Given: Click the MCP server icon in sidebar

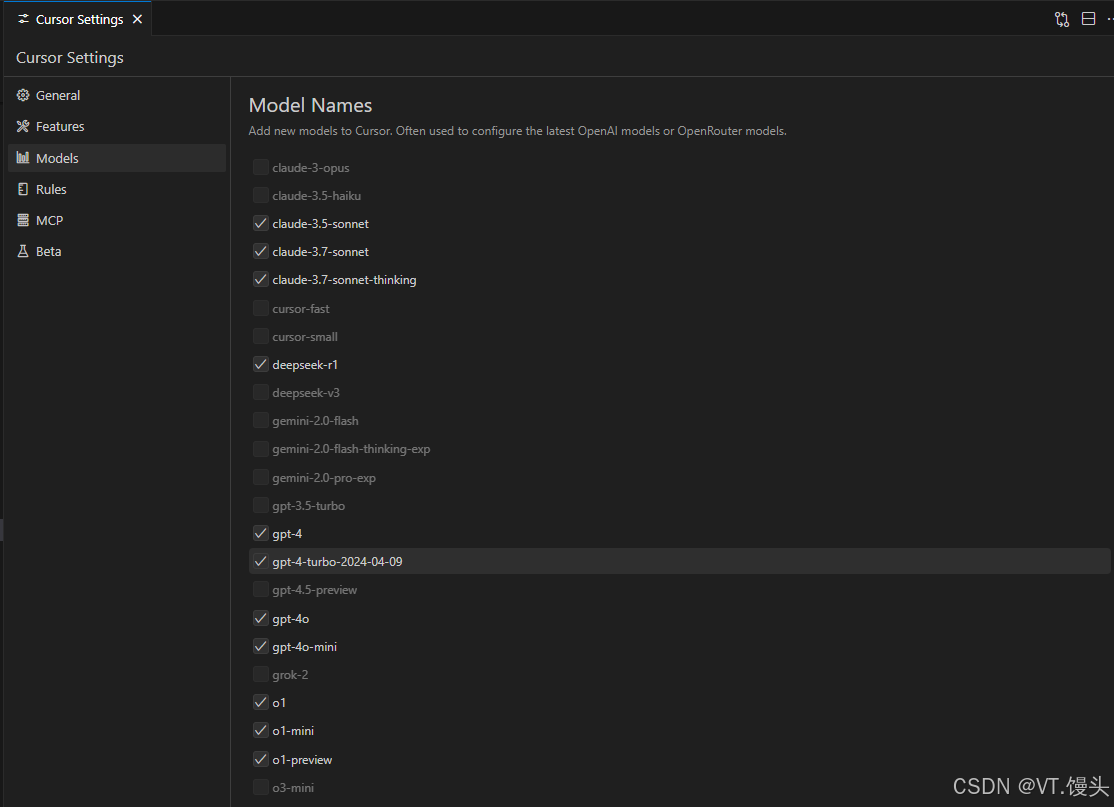Looking at the screenshot, I should (x=23, y=220).
